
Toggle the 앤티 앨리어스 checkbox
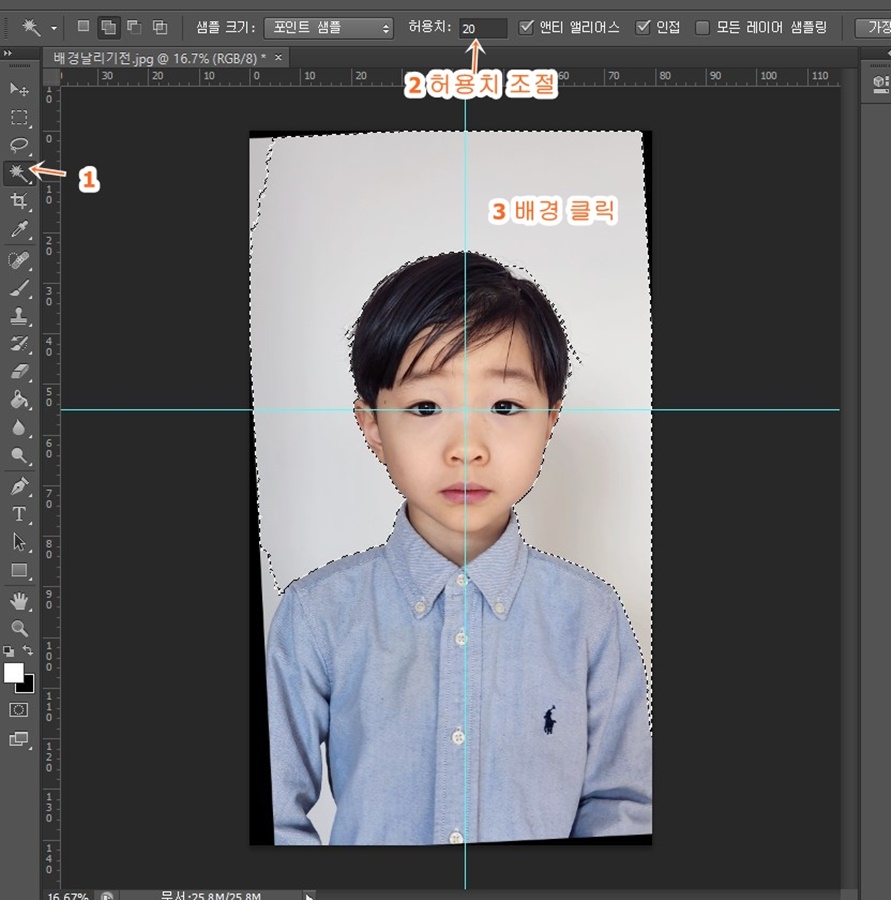pos(525,27)
